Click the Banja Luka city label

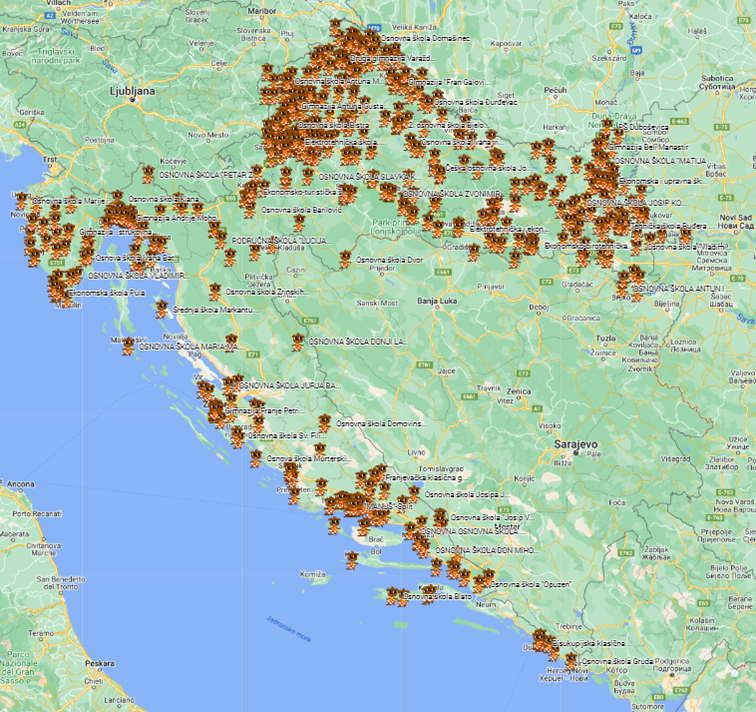click(x=437, y=301)
